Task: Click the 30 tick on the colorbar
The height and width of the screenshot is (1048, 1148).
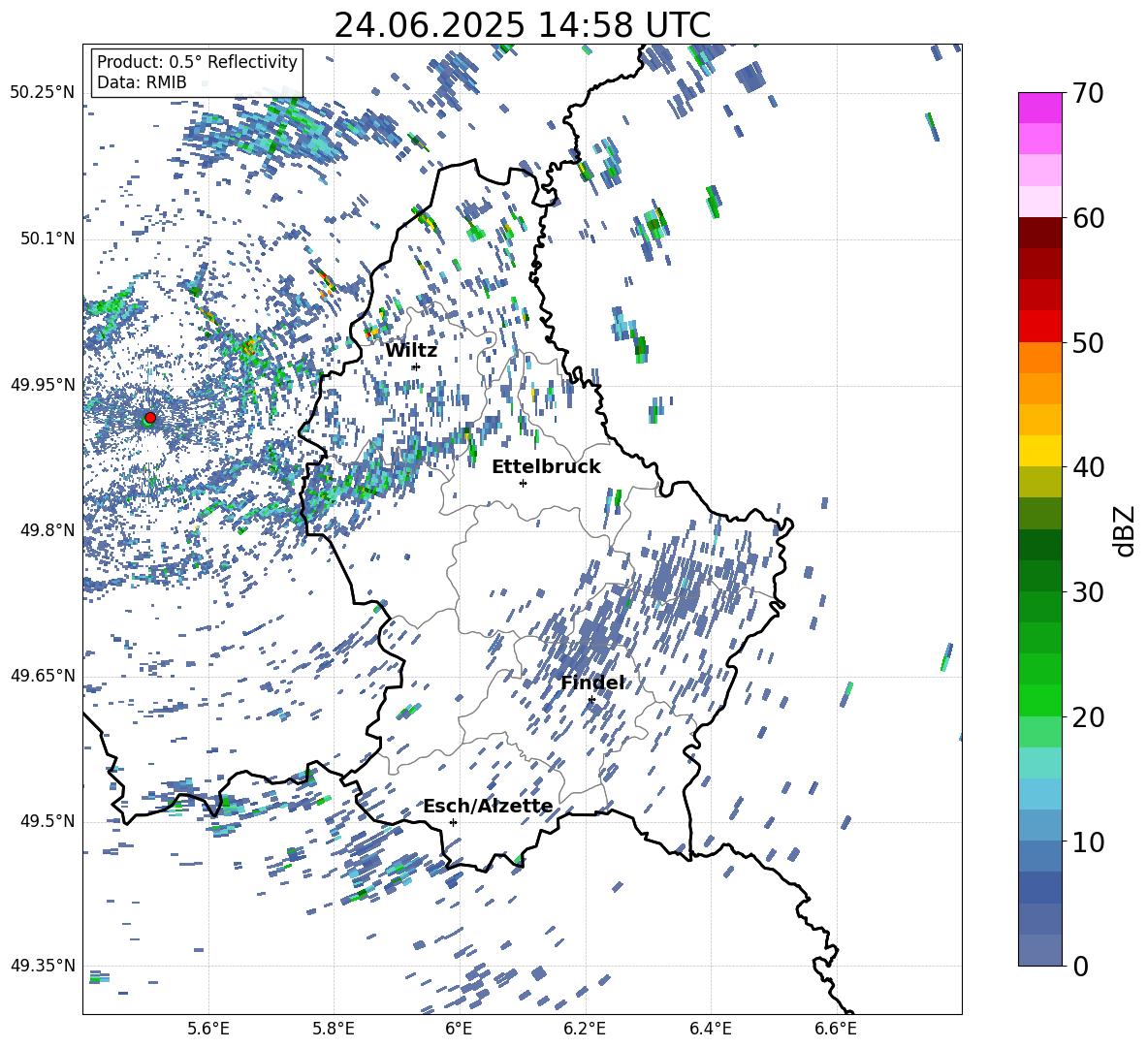Action: pos(1087,592)
